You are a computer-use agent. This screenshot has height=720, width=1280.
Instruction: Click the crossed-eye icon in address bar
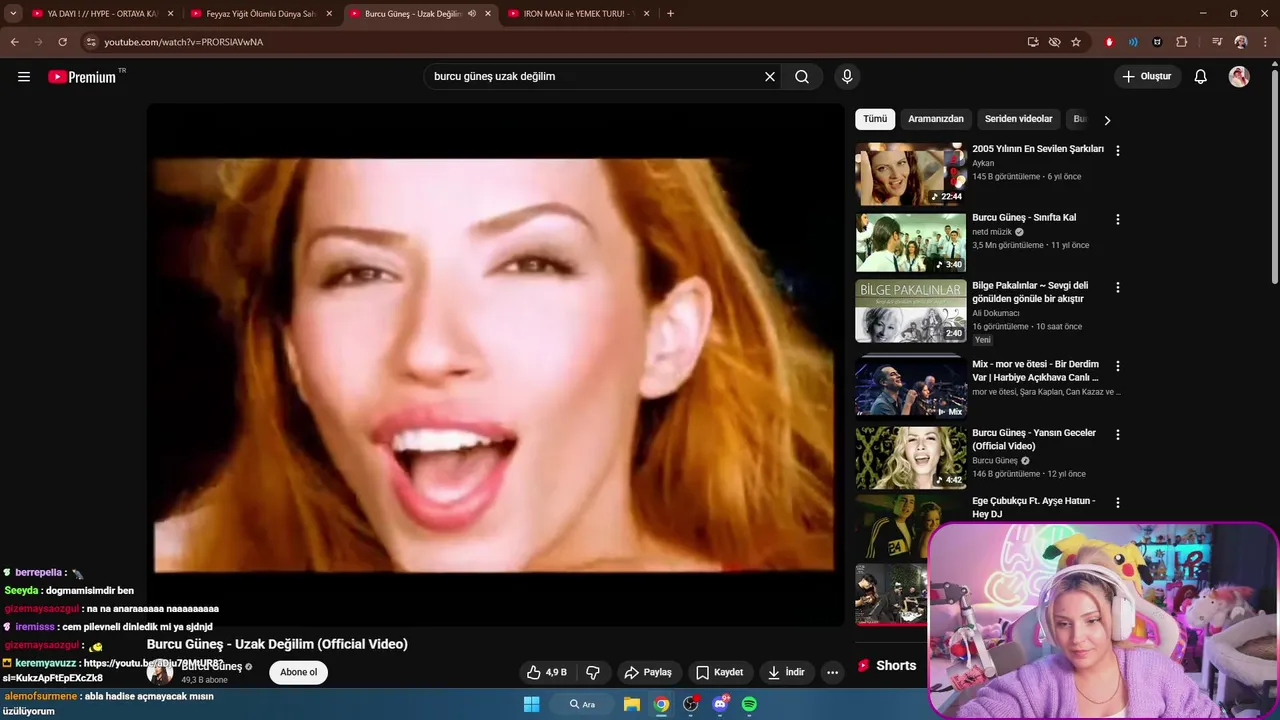[1054, 42]
